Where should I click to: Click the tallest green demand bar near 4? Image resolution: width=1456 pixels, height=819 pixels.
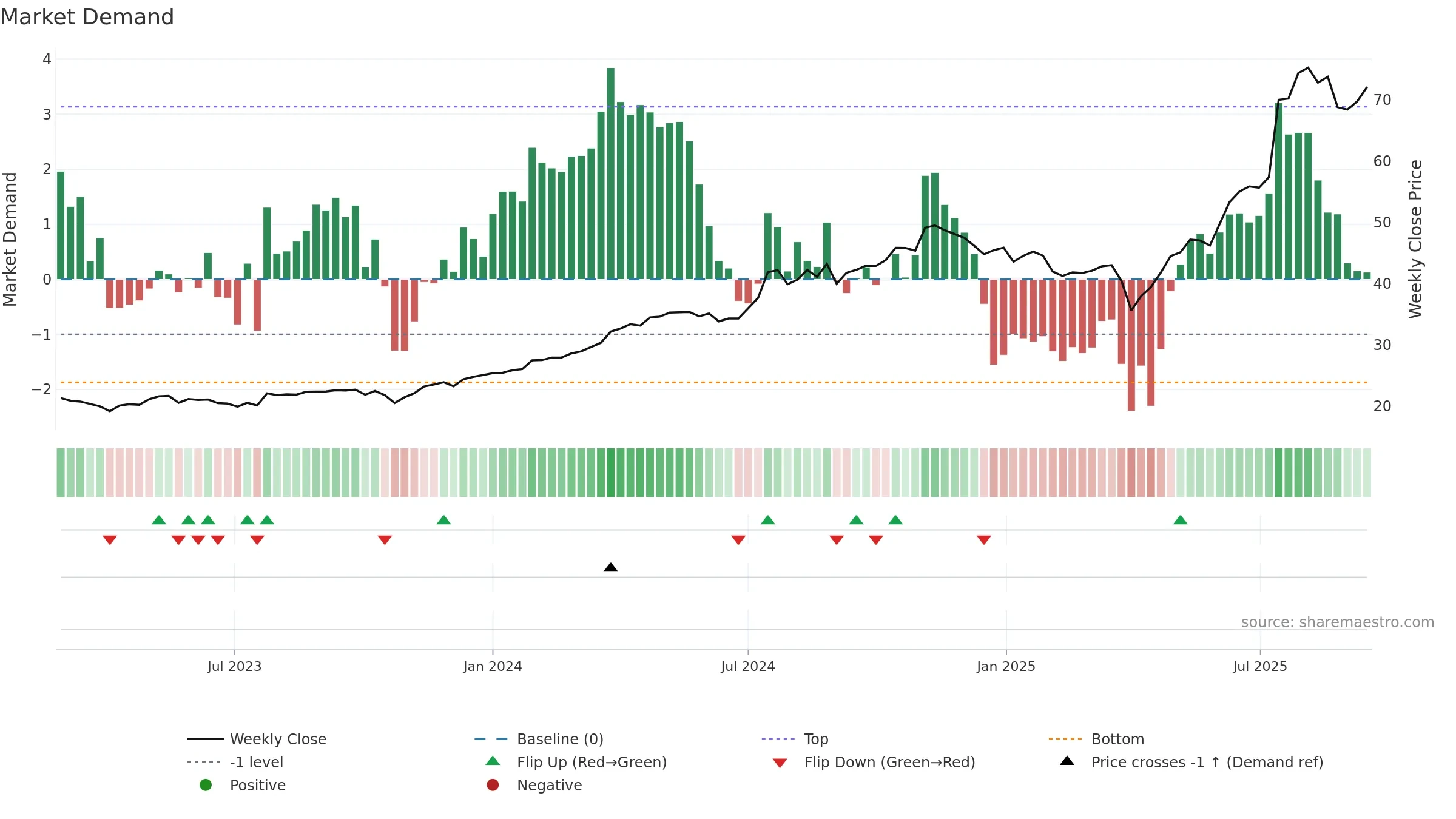pyautogui.click(x=611, y=174)
